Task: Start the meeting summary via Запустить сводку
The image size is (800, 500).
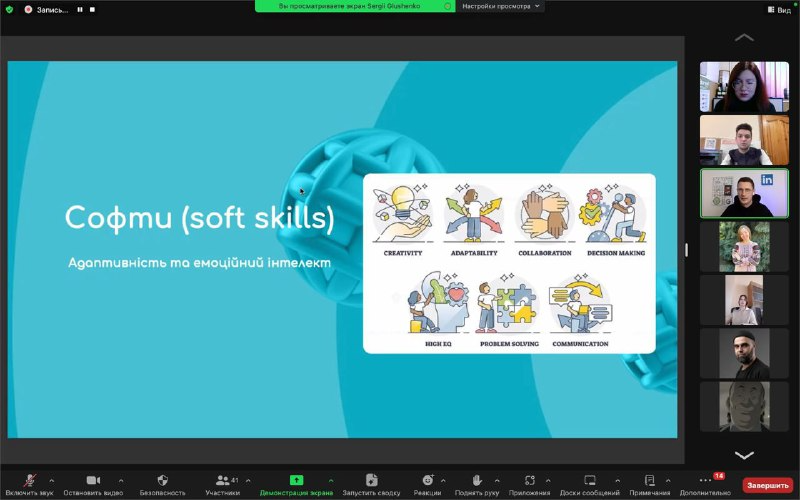Action: click(371, 481)
